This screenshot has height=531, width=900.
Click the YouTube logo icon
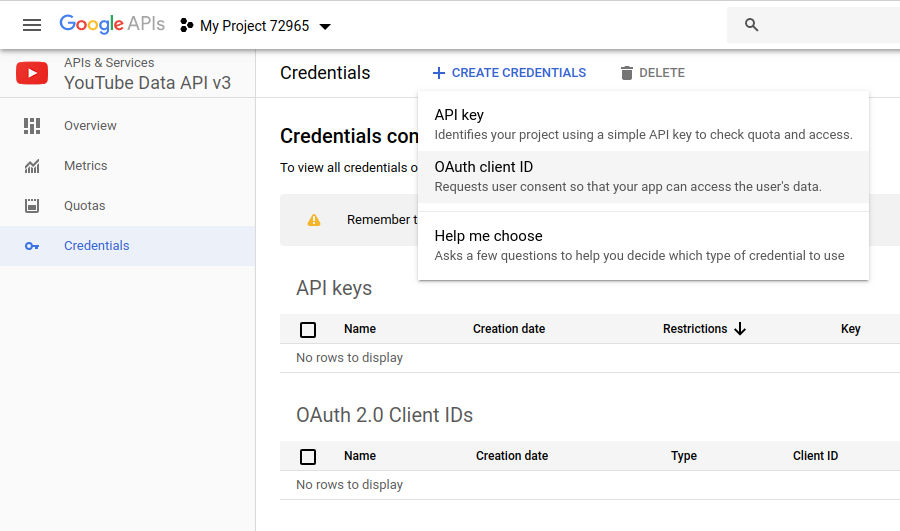[32, 73]
